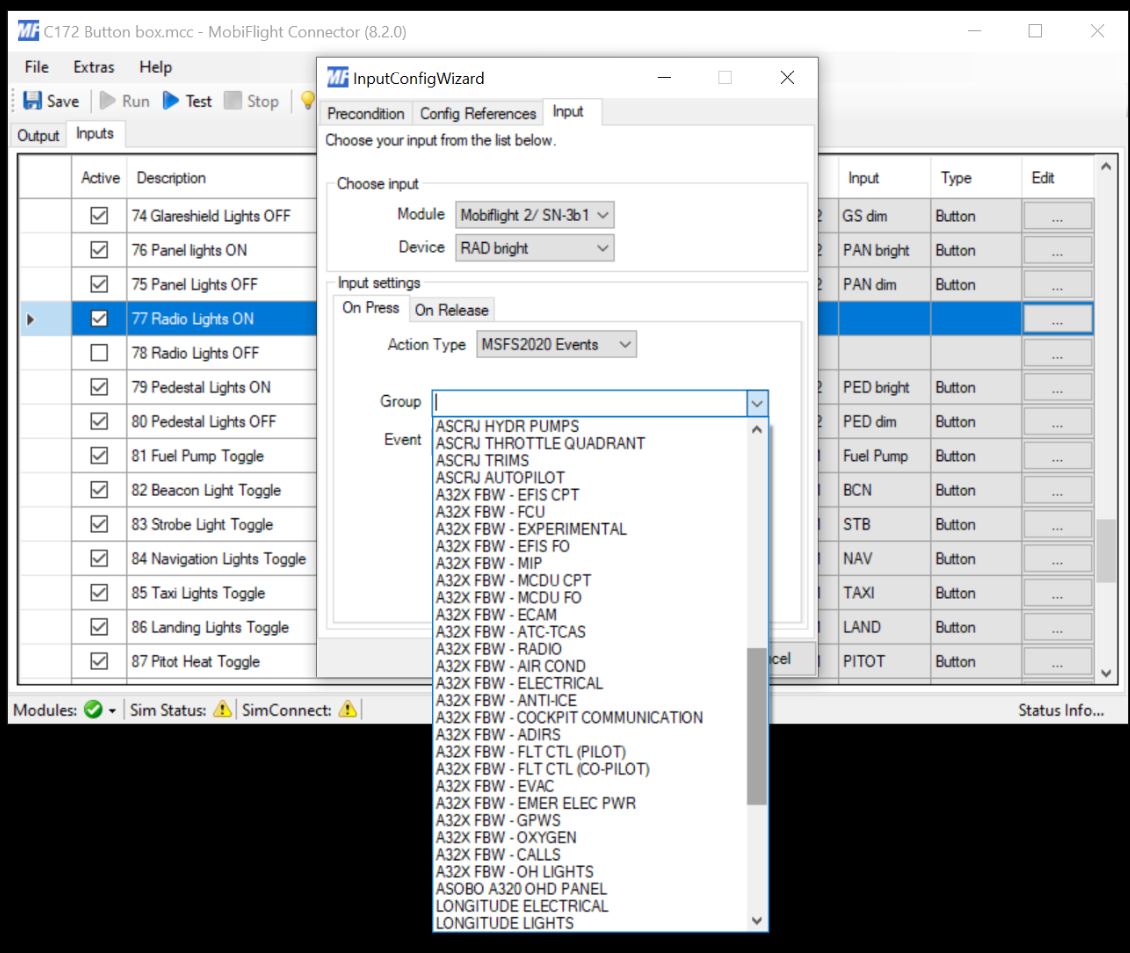The width and height of the screenshot is (1130, 953).
Task: Click the Save disk icon in toolbar
Action: pyautogui.click(x=33, y=101)
